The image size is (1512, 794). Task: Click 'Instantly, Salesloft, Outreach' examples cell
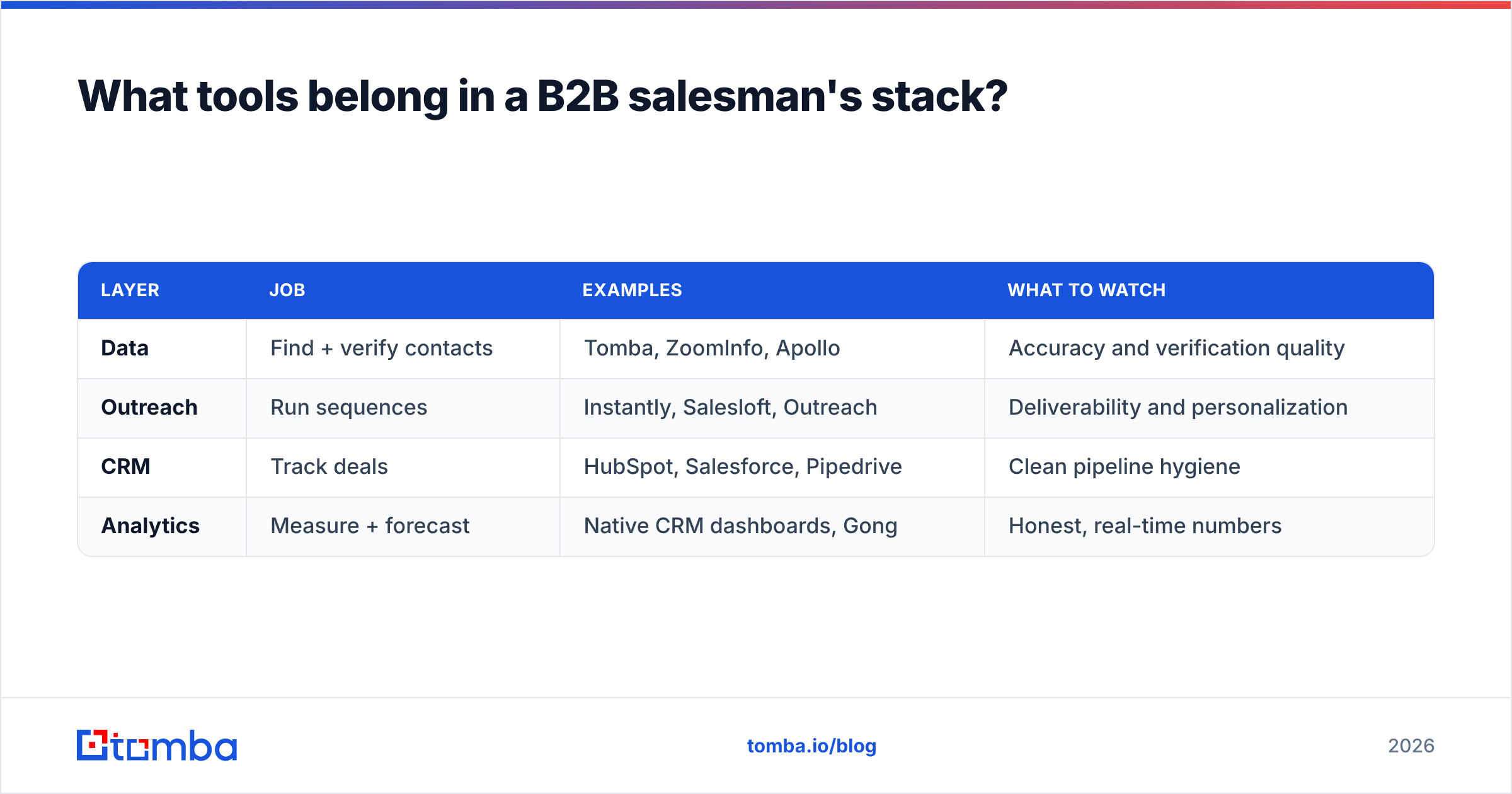(x=772, y=408)
